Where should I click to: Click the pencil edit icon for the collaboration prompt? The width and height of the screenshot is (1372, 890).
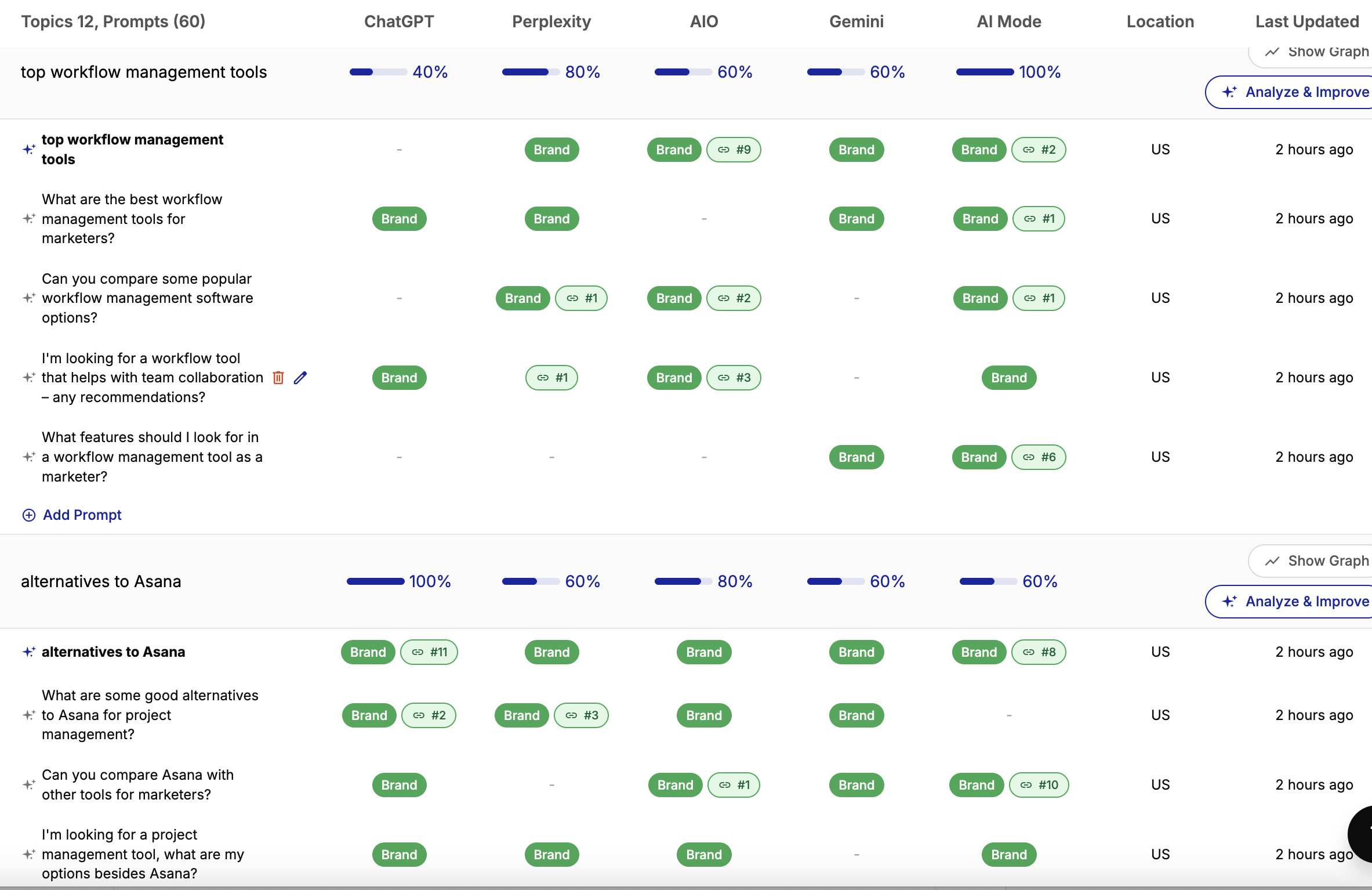(300, 378)
